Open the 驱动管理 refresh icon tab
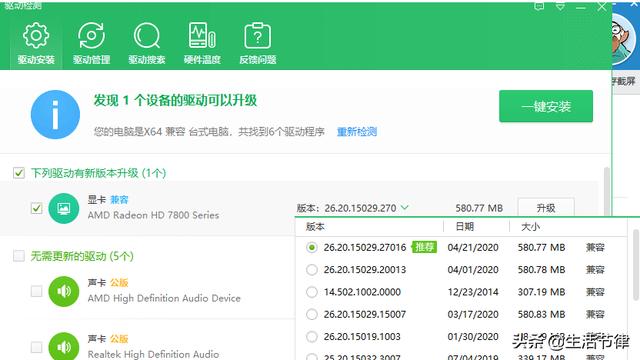 91,43
